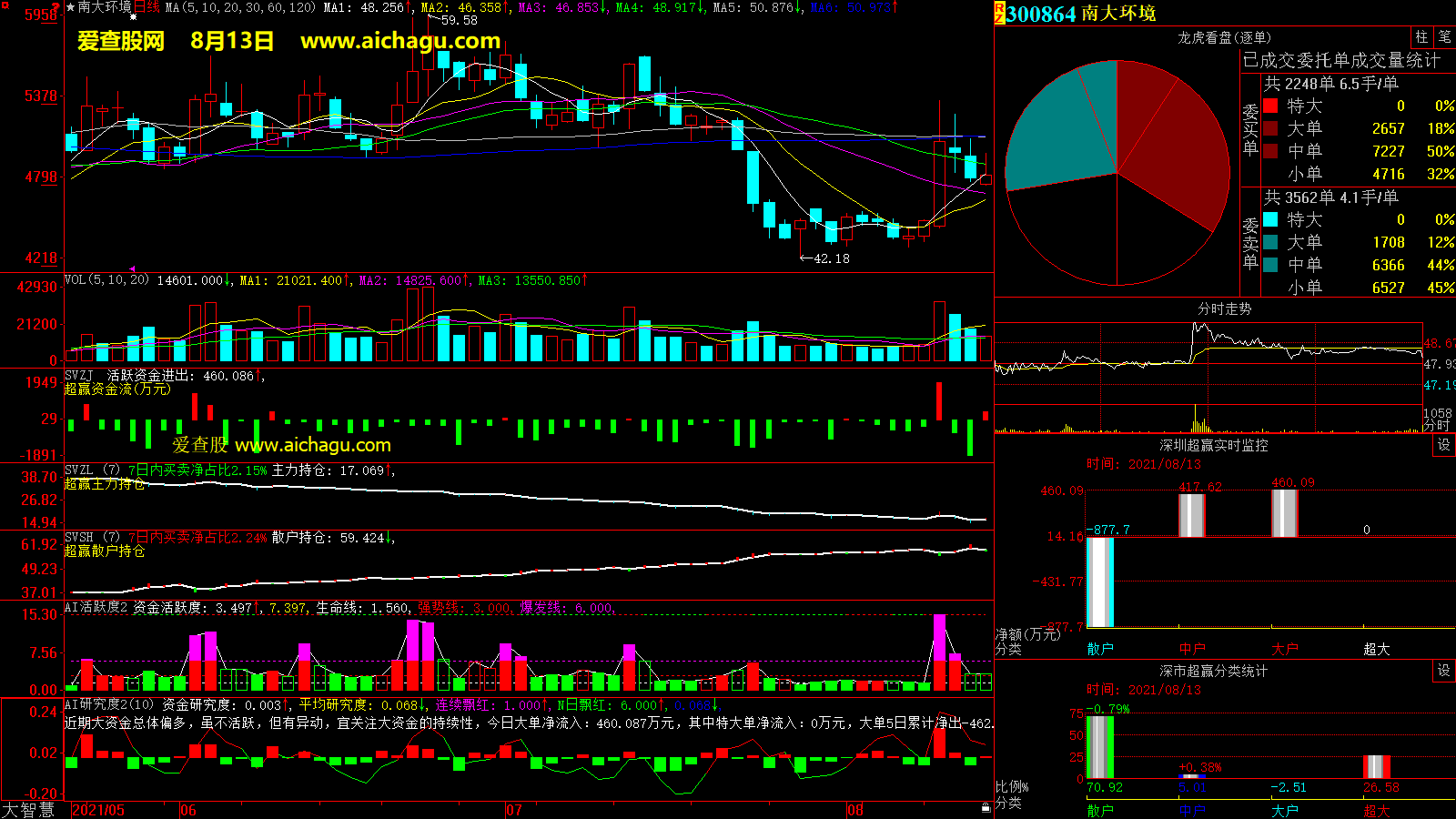The height and width of the screenshot is (819, 1456).
Task: Click the 2021/05 date marker on time axis
Action: tap(98, 810)
